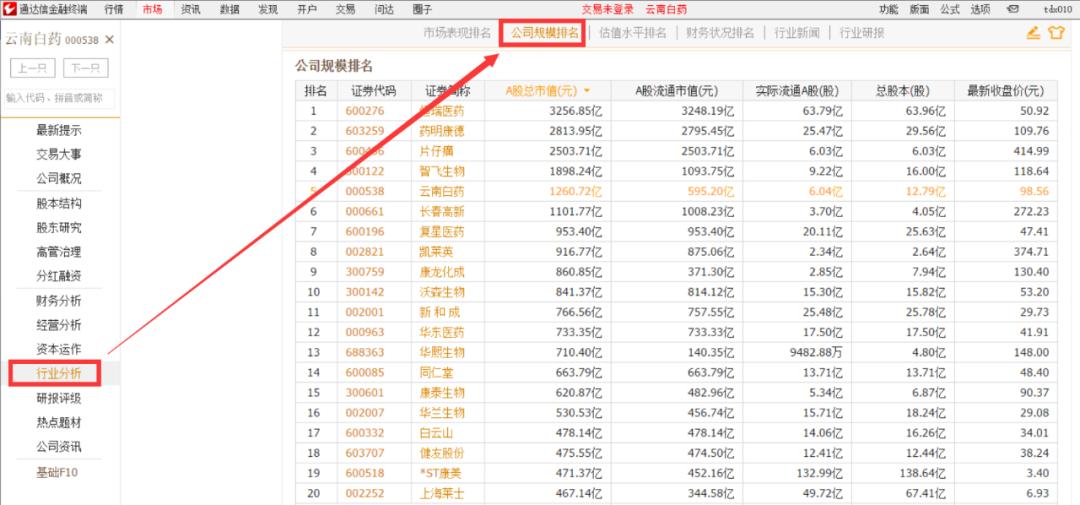The width and height of the screenshot is (1080, 505).
Task: Click the *ST康美 stock name
Action: (439, 473)
